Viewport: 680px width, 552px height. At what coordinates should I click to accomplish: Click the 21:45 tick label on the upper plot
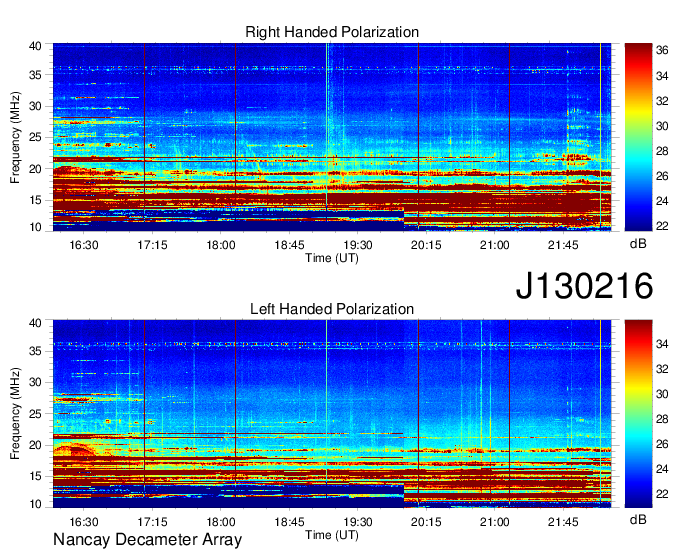[x=563, y=245]
